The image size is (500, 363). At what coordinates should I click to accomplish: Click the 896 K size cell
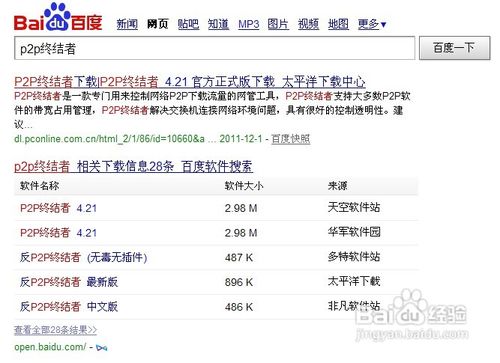(239, 282)
